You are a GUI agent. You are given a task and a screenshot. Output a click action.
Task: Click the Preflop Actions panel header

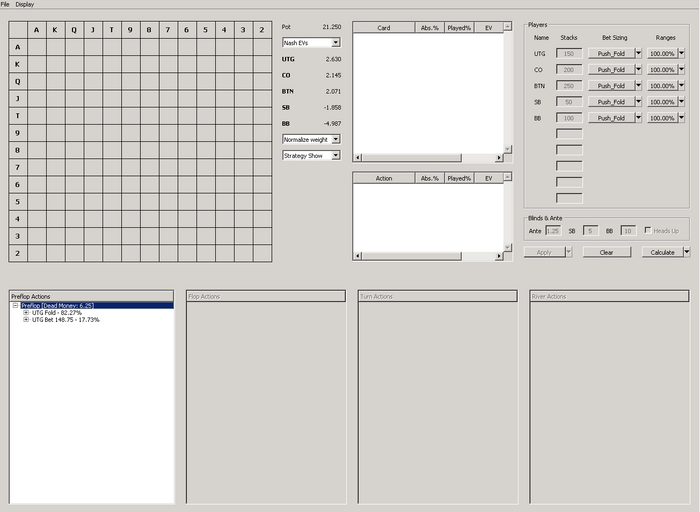point(92,296)
